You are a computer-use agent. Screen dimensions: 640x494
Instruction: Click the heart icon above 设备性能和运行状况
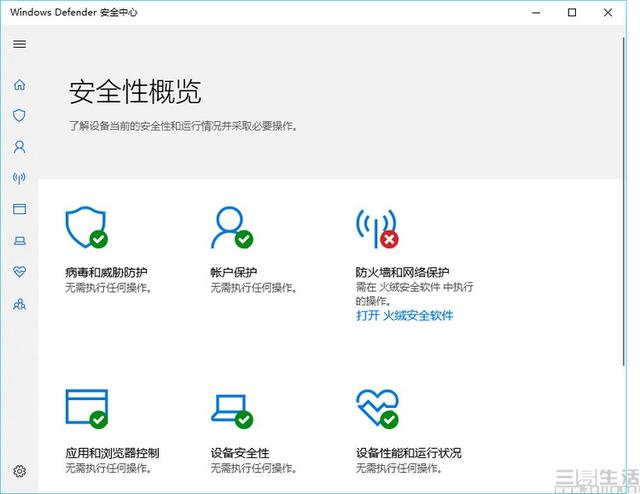point(377,409)
